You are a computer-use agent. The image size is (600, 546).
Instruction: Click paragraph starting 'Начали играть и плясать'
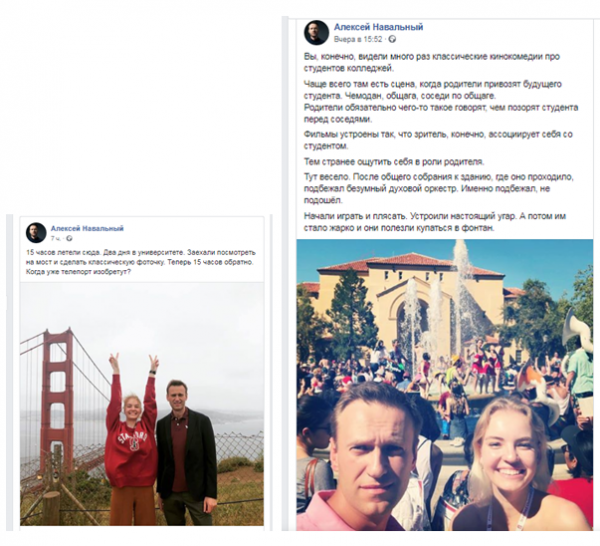coord(435,222)
